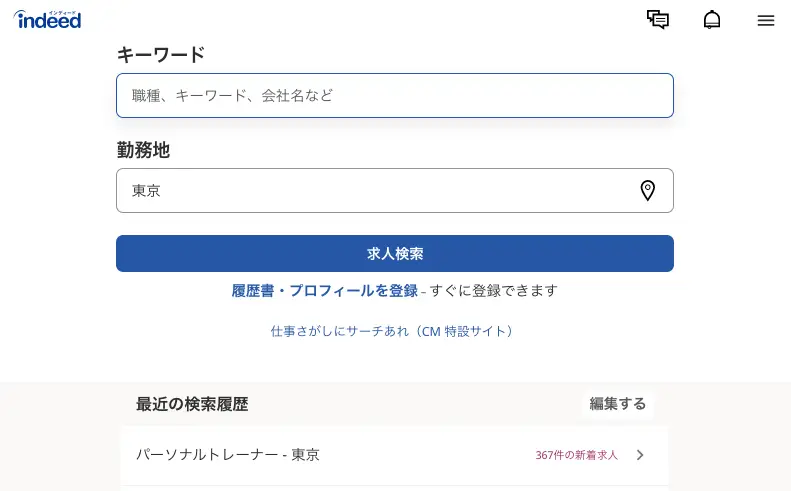Focus the キーワード input field
The height and width of the screenshot is (491, 791).
[394, 95]
